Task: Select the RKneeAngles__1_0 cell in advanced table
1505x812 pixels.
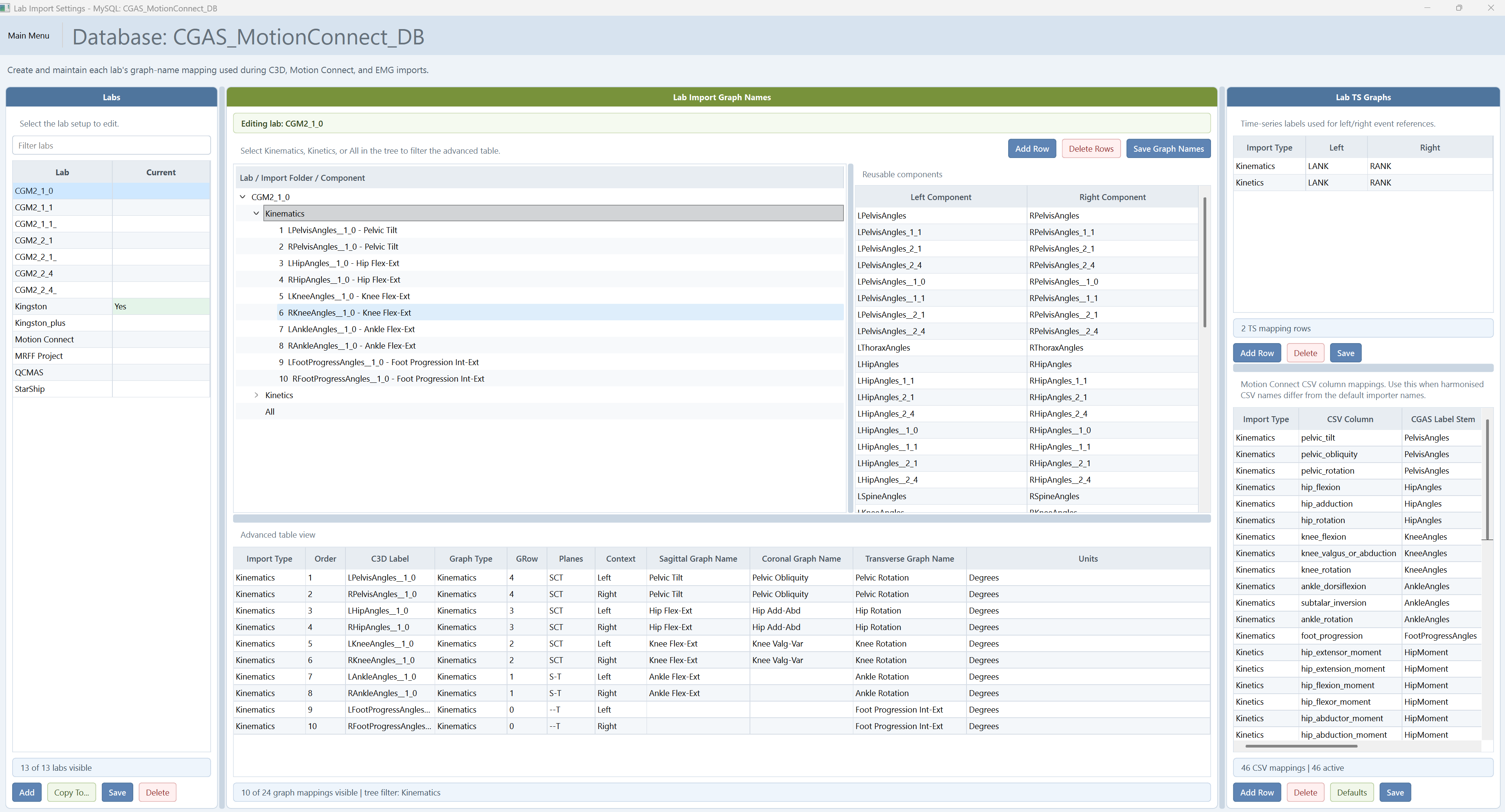Action: point(390,660)
